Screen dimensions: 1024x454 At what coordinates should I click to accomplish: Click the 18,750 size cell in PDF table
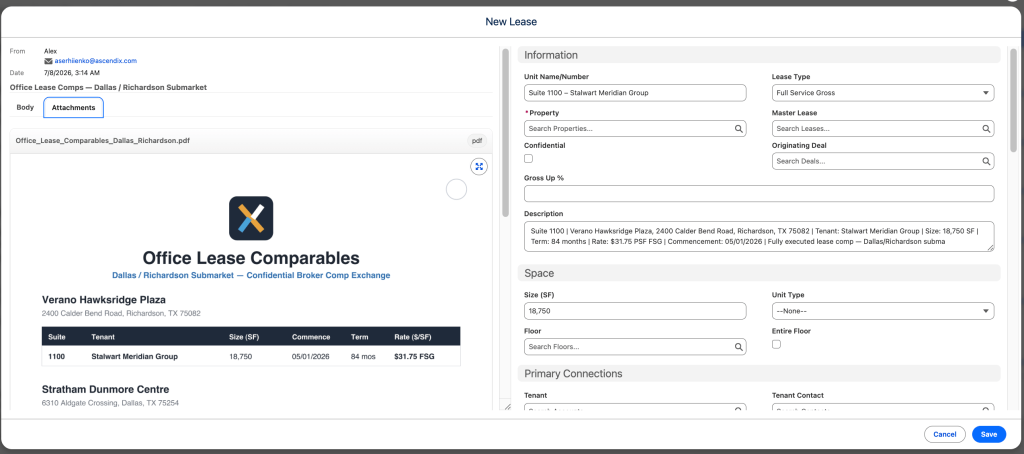[240, 357]
